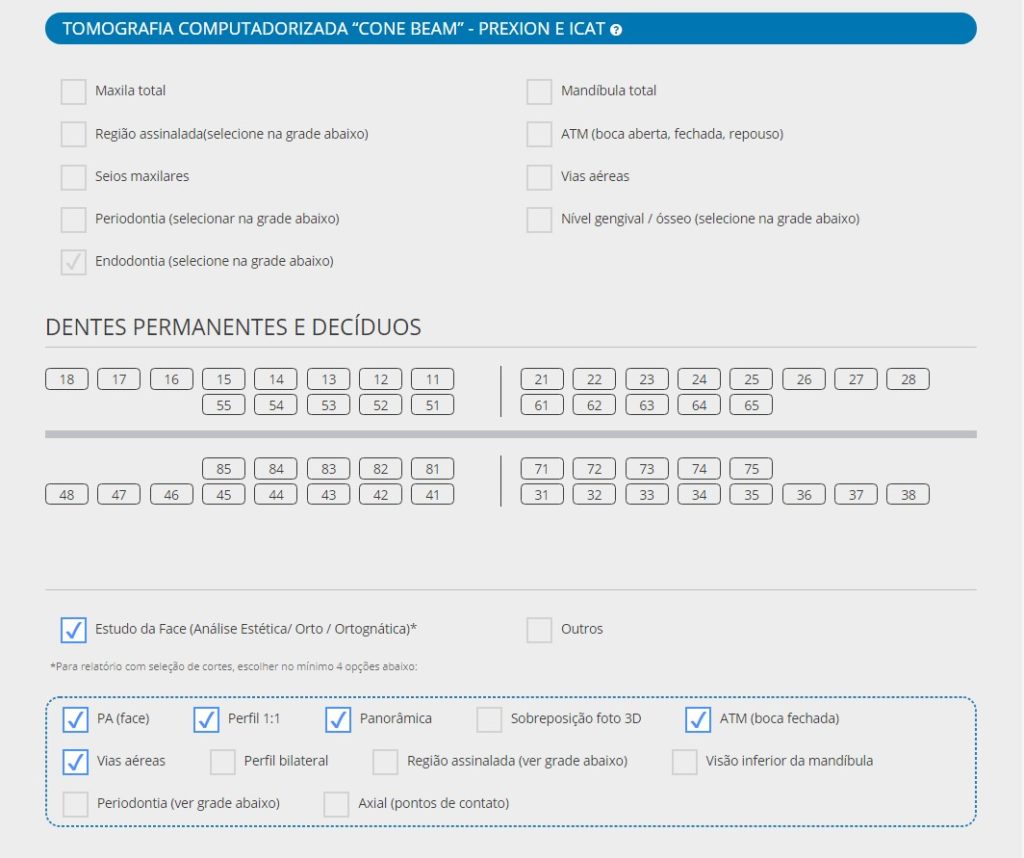This screenshot has width=1024, height=858.
Task: Pick tooth 13 in the grid
Action: pos(328,379)
